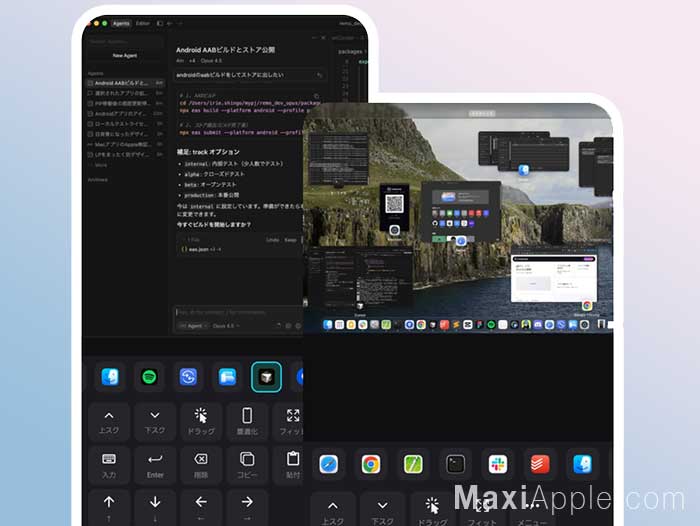Select the 'MacアプリのApple認証...' agent row
The width and height of the screenshot is (700, 526).
[x=125, y=144]
